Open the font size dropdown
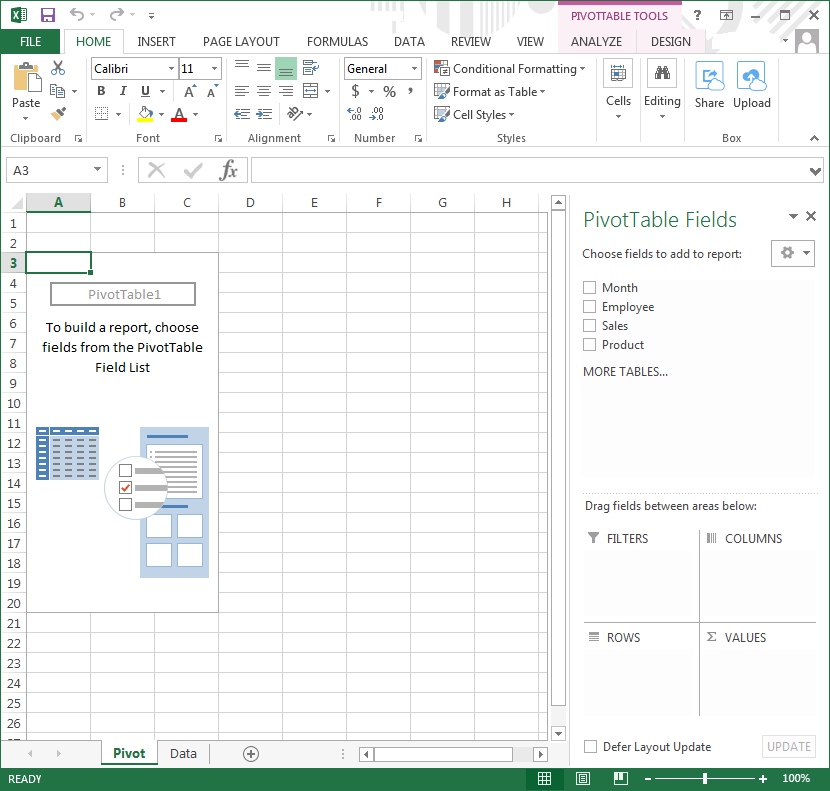Viewport: 830px width, 791px height. point(214,68)
